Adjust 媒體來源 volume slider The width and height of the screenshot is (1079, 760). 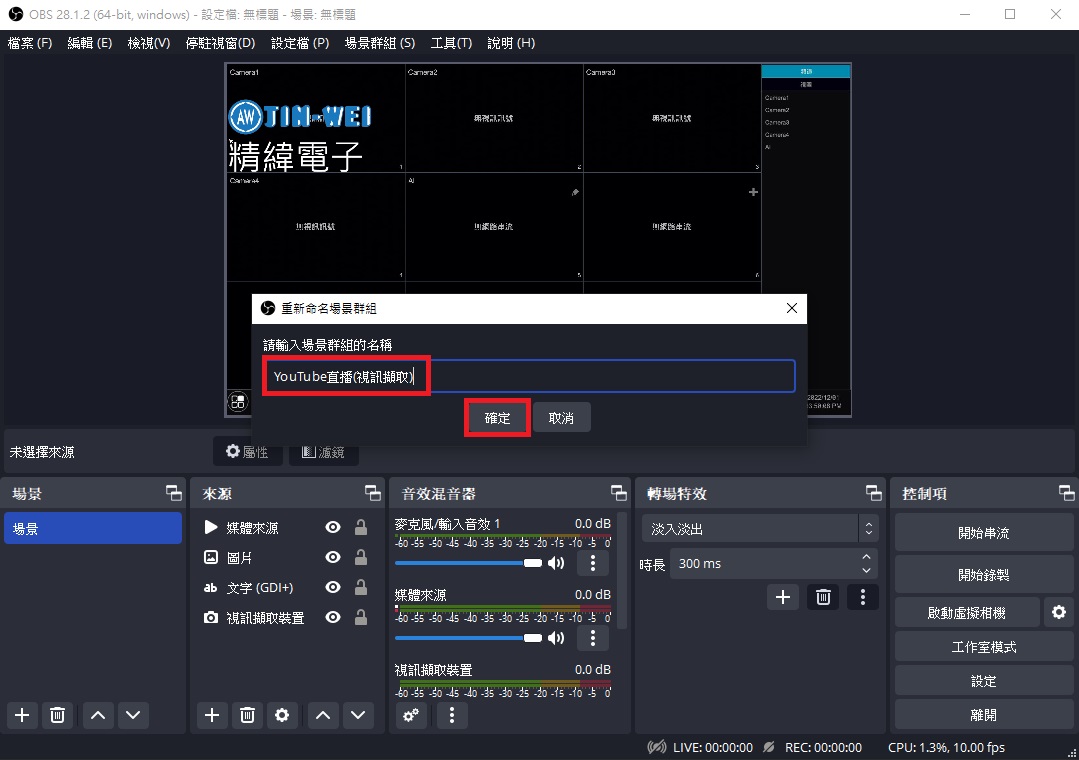[469, 638]
